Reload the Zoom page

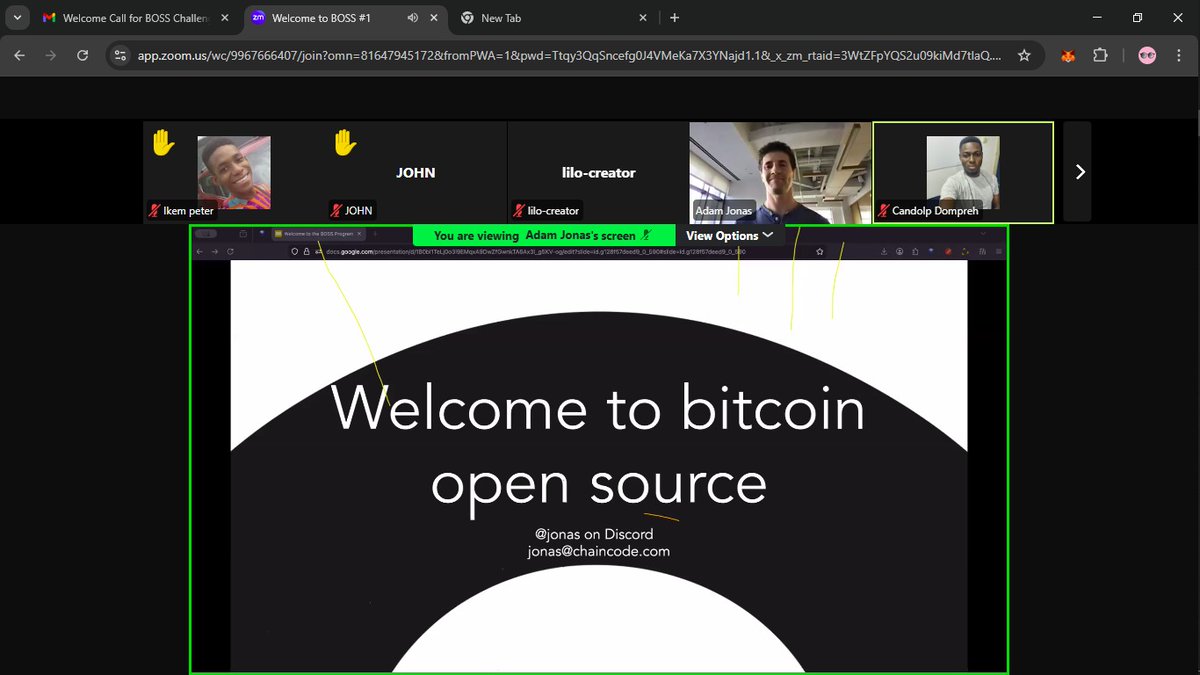tap(82, 56)
